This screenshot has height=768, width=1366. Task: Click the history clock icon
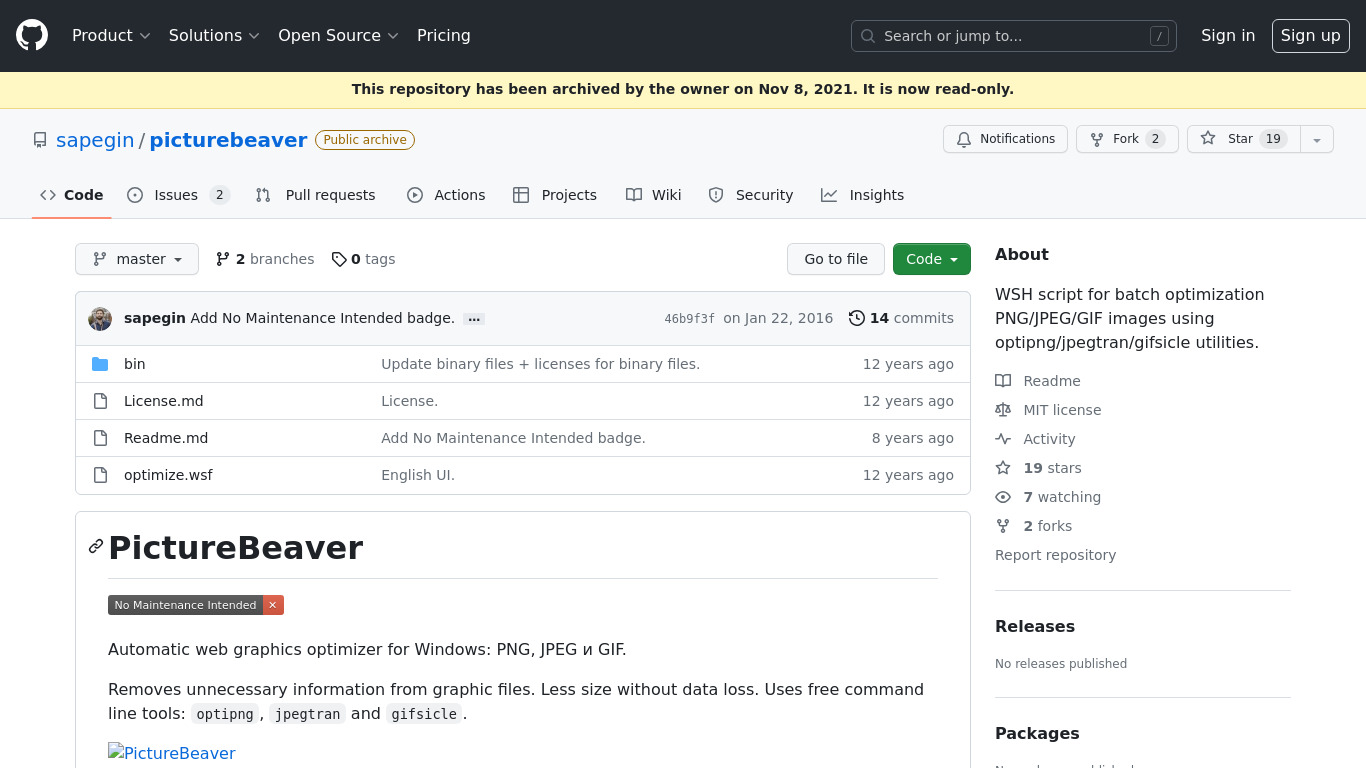click(857, 318)
